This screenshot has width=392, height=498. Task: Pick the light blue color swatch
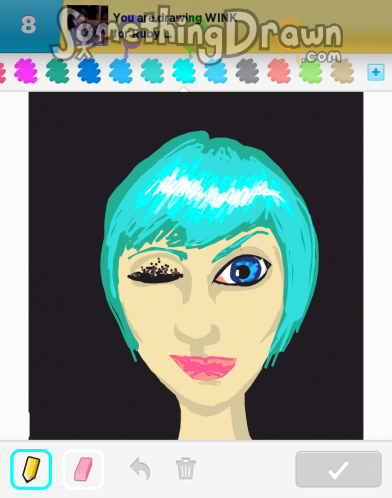216,71
